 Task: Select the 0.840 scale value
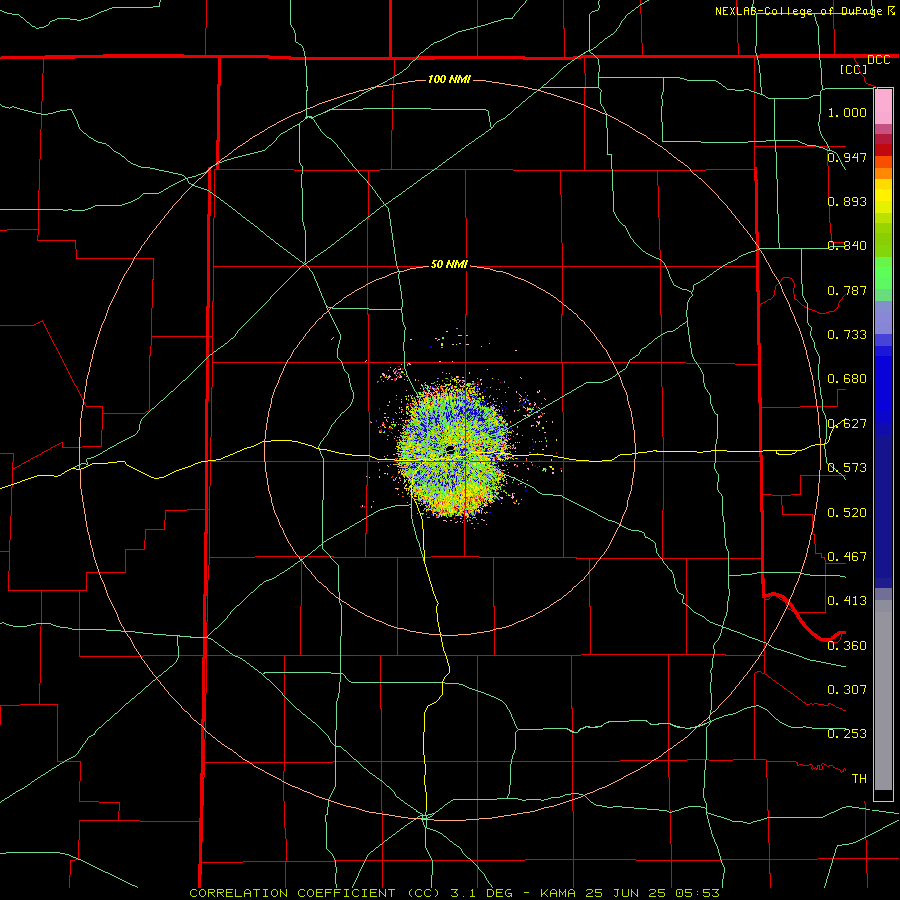point(847,245)
